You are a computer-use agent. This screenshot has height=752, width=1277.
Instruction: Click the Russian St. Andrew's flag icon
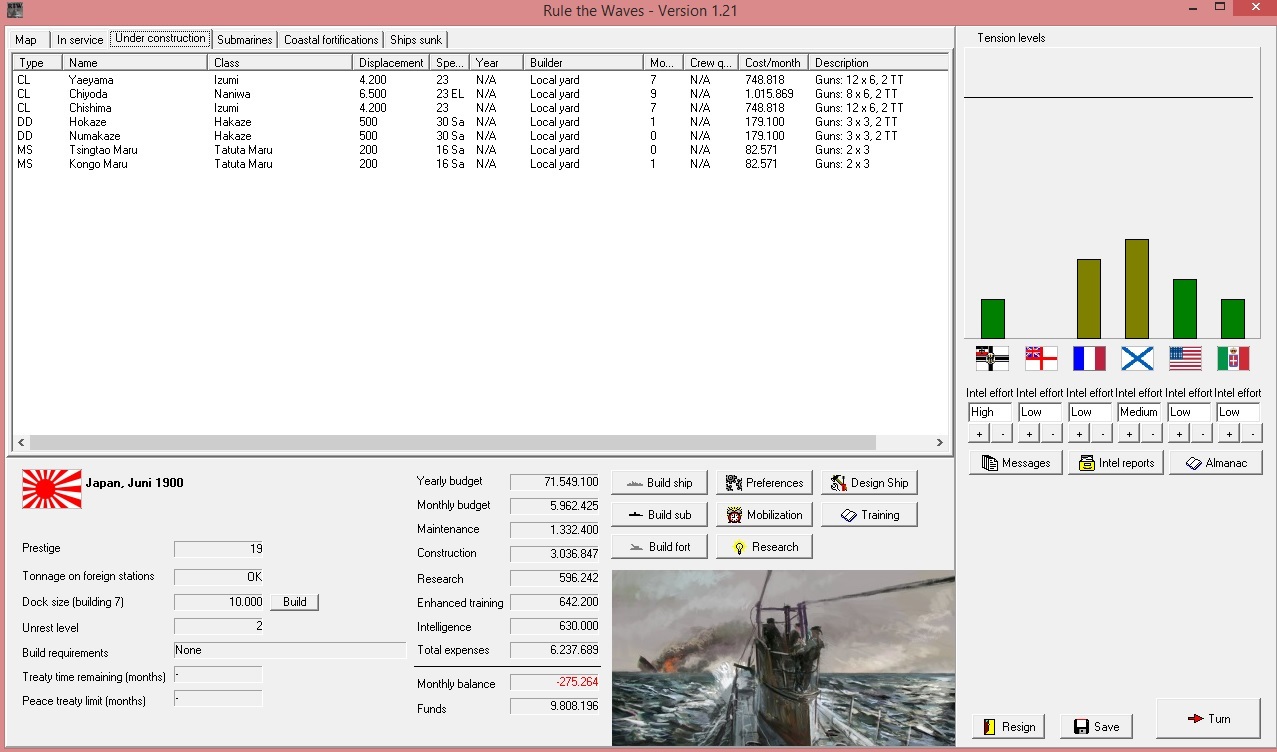[1137, 358]
